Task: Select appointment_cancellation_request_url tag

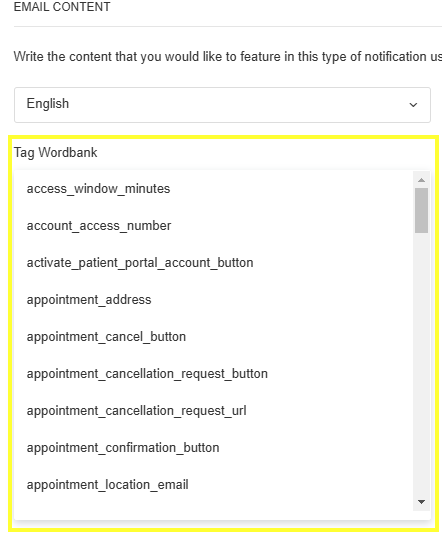Action: tap(137, 411)
